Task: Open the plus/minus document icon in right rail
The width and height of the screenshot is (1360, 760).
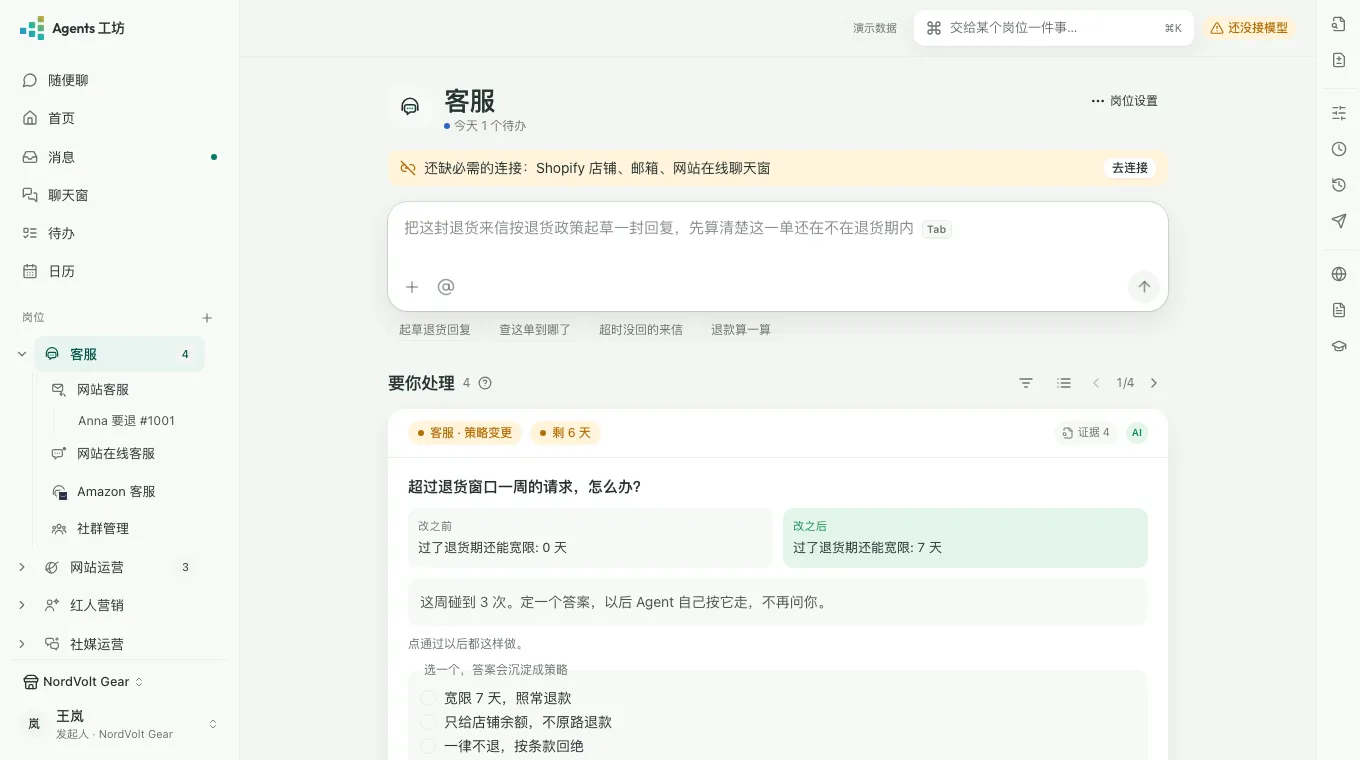Action: click(x=1339, y=60)
